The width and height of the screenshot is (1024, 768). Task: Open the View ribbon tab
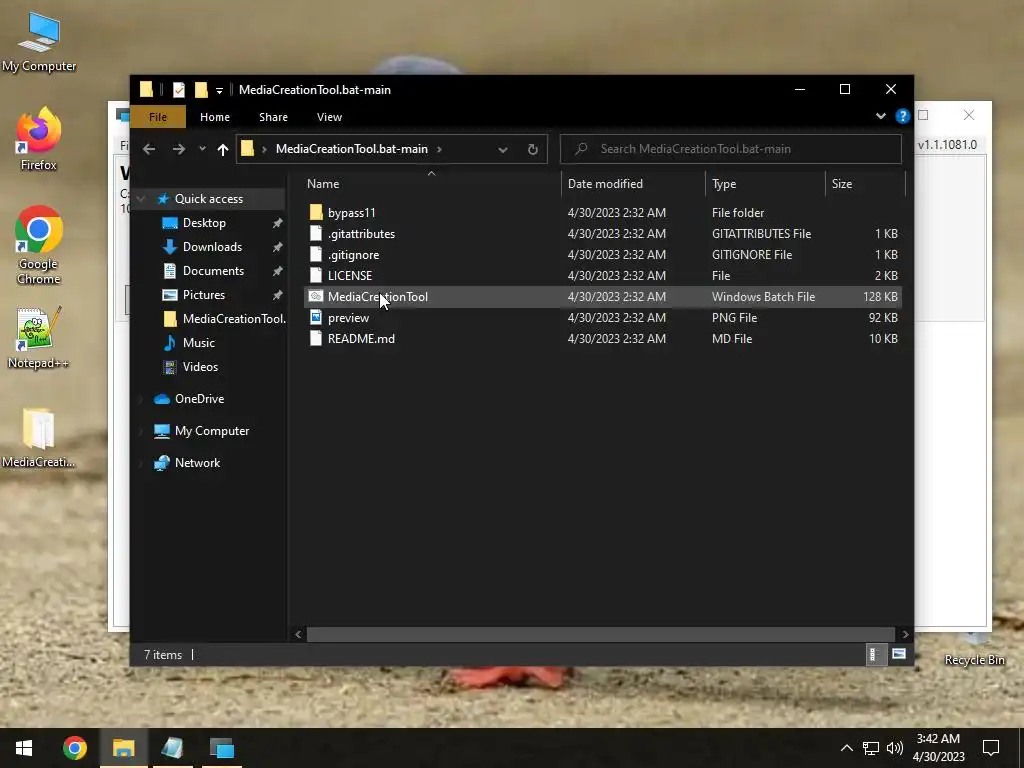329,117
